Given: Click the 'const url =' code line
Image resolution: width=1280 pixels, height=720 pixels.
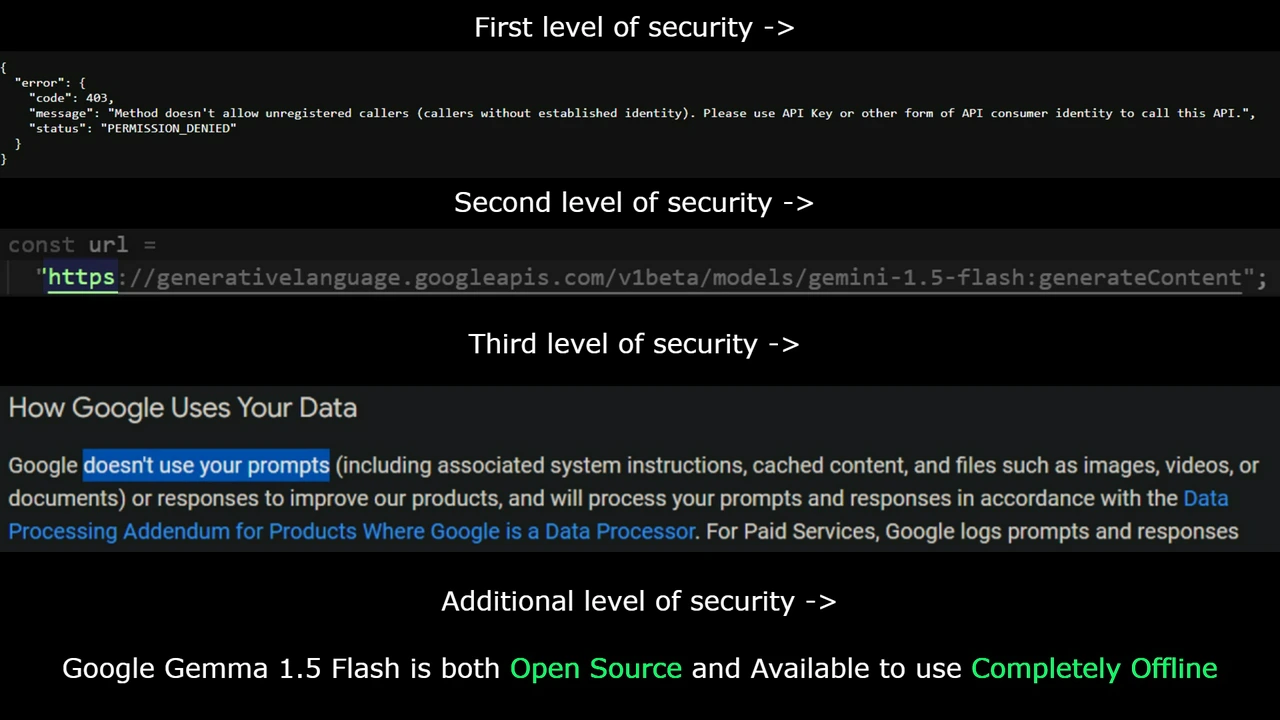Looking at the screenshot, I should 82,245.
